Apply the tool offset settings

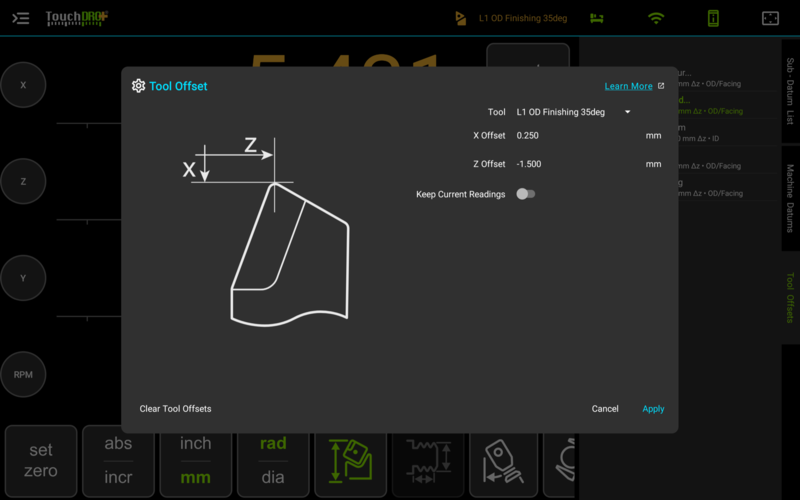(653, 409)
